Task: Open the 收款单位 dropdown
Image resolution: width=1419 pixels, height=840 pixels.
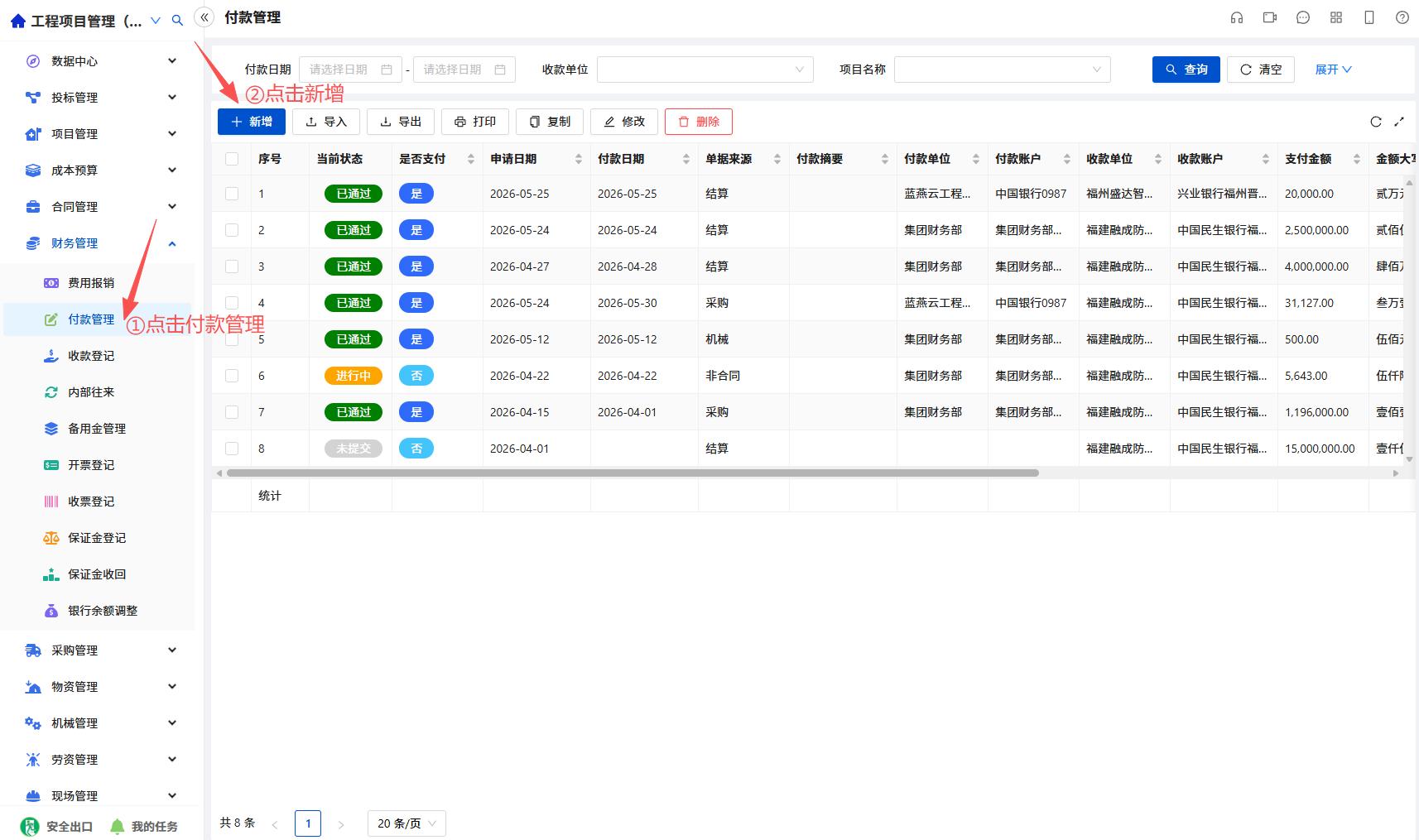Action: click(705, 70)
